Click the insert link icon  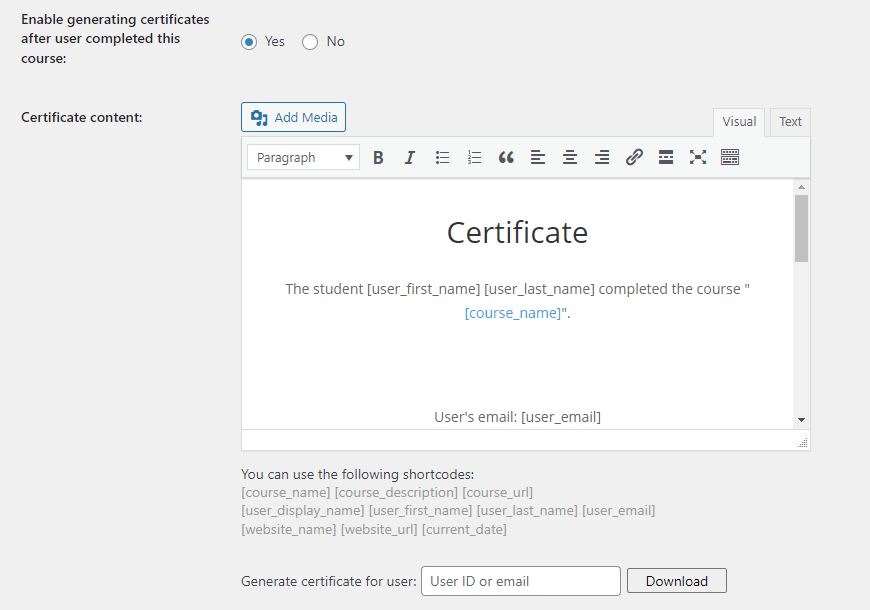point(634,158)
